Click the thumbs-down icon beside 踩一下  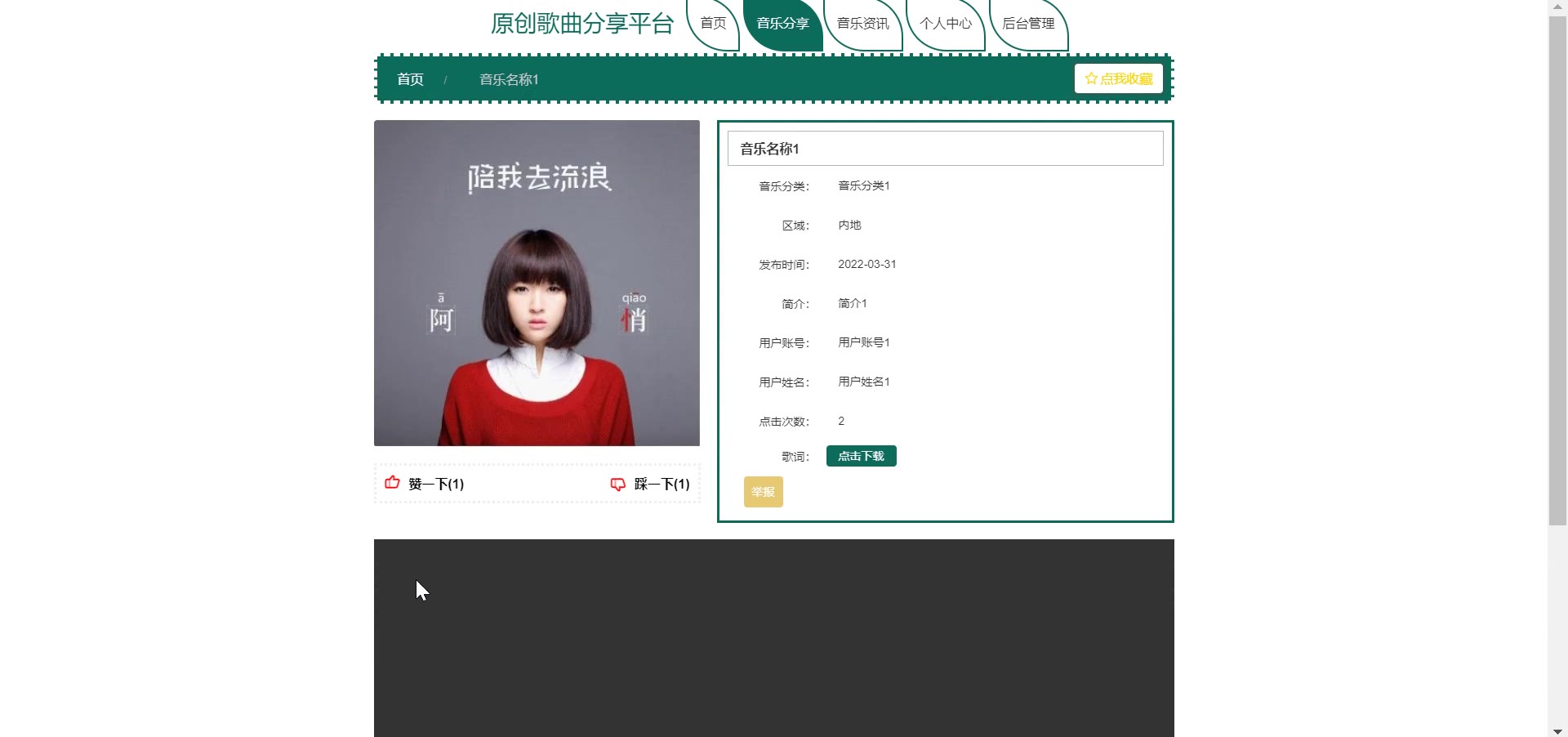[x=618, y=484]
